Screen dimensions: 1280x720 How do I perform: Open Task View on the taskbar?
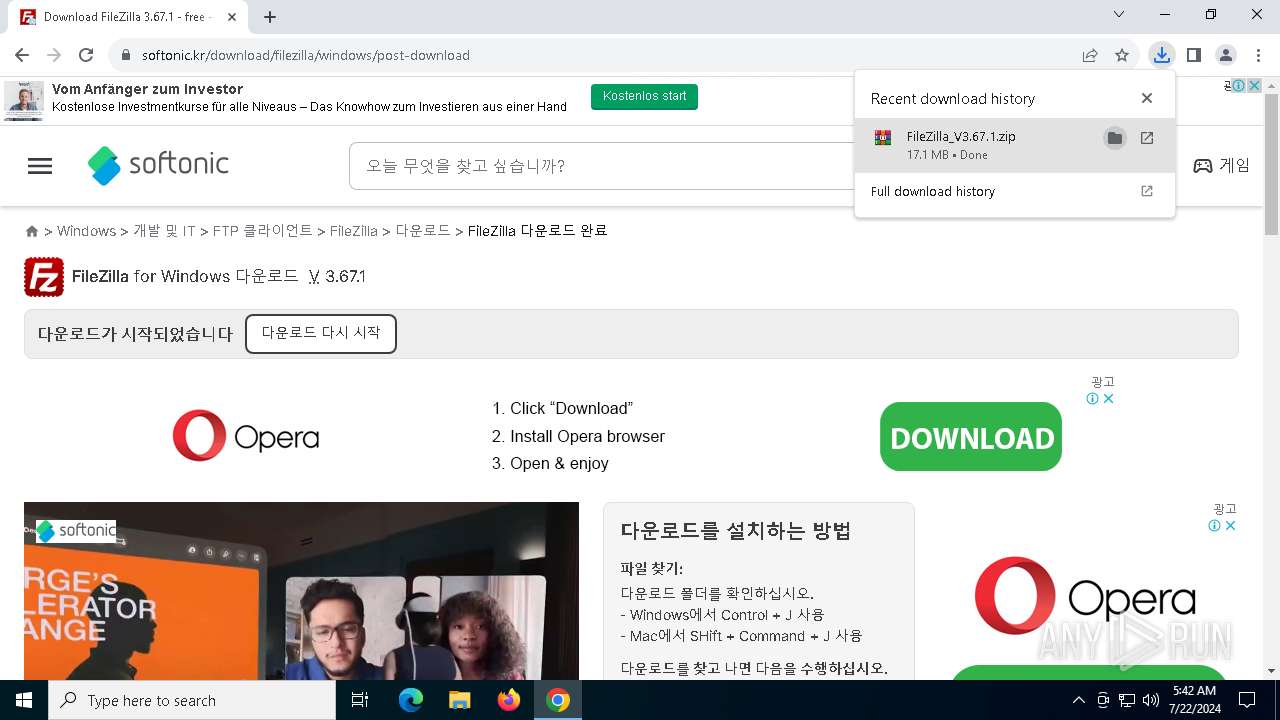click(360, 700)
